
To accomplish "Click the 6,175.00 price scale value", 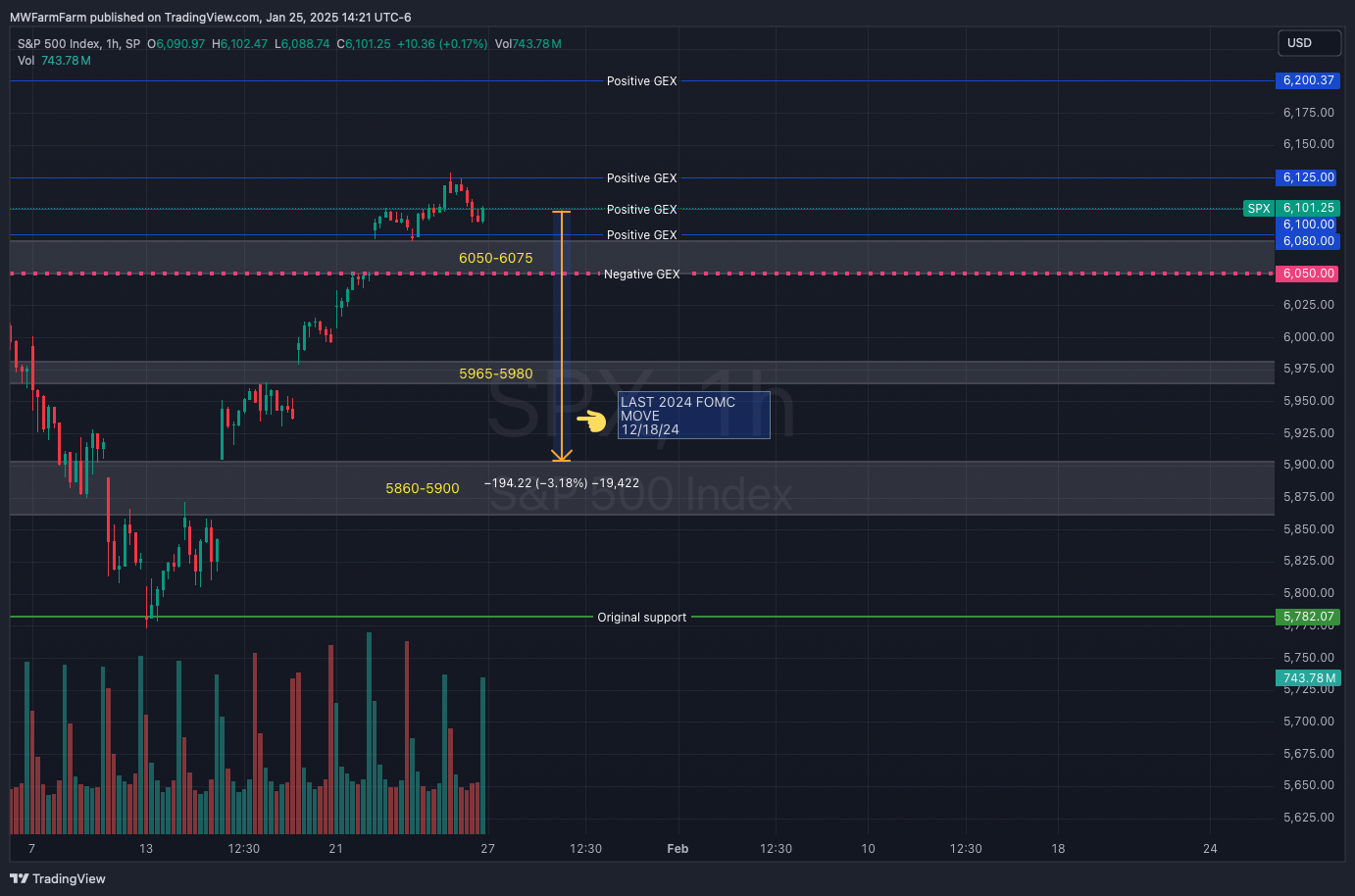I will point(1308,113).
